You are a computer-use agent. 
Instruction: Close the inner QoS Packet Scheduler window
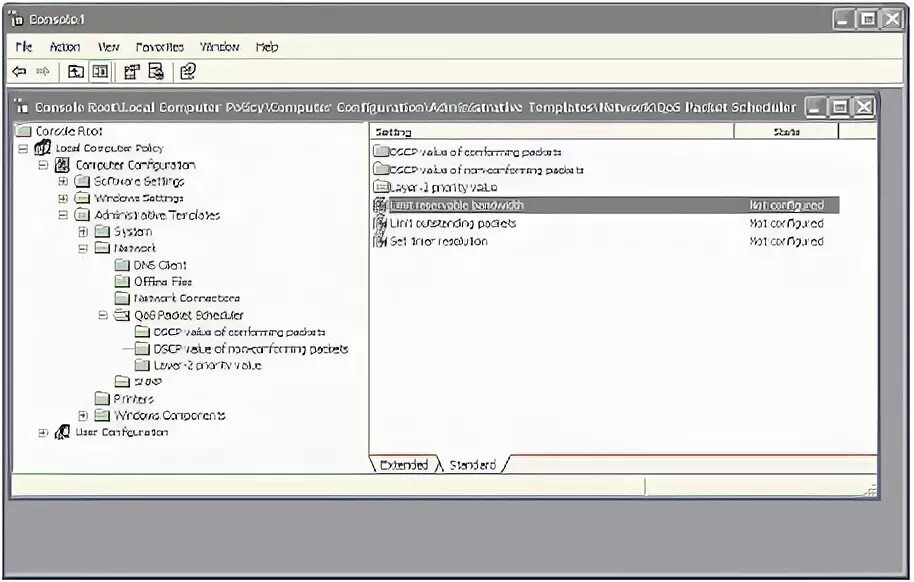[864, 107]
